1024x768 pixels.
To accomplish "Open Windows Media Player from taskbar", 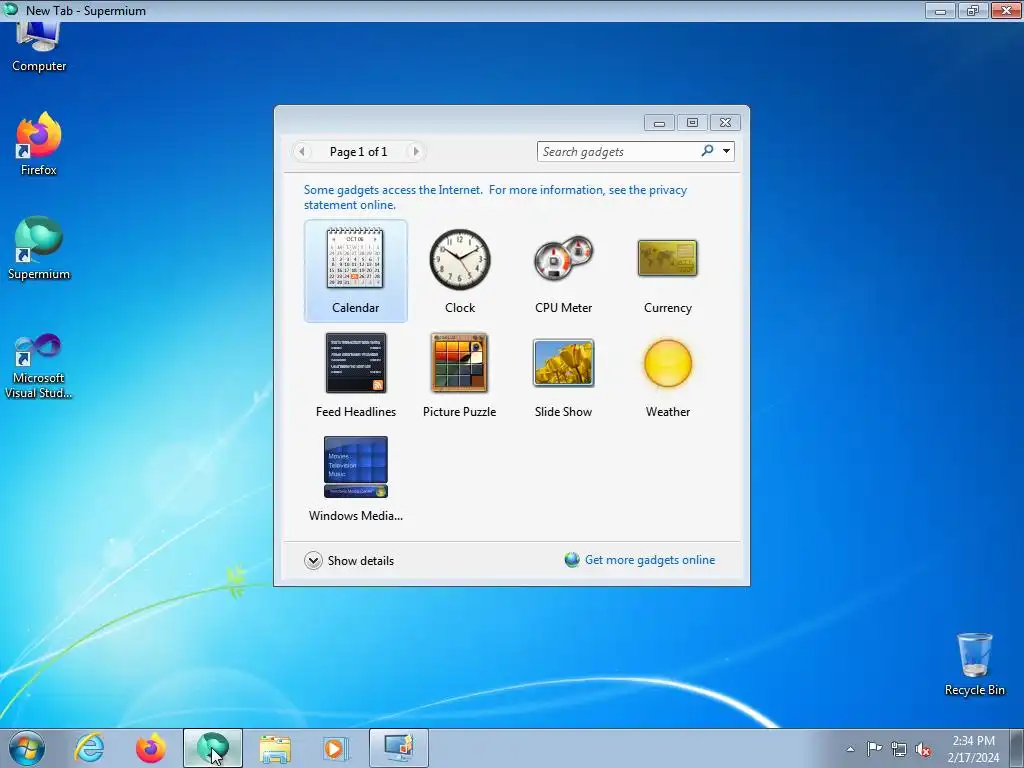I will [x=336, y=748].
